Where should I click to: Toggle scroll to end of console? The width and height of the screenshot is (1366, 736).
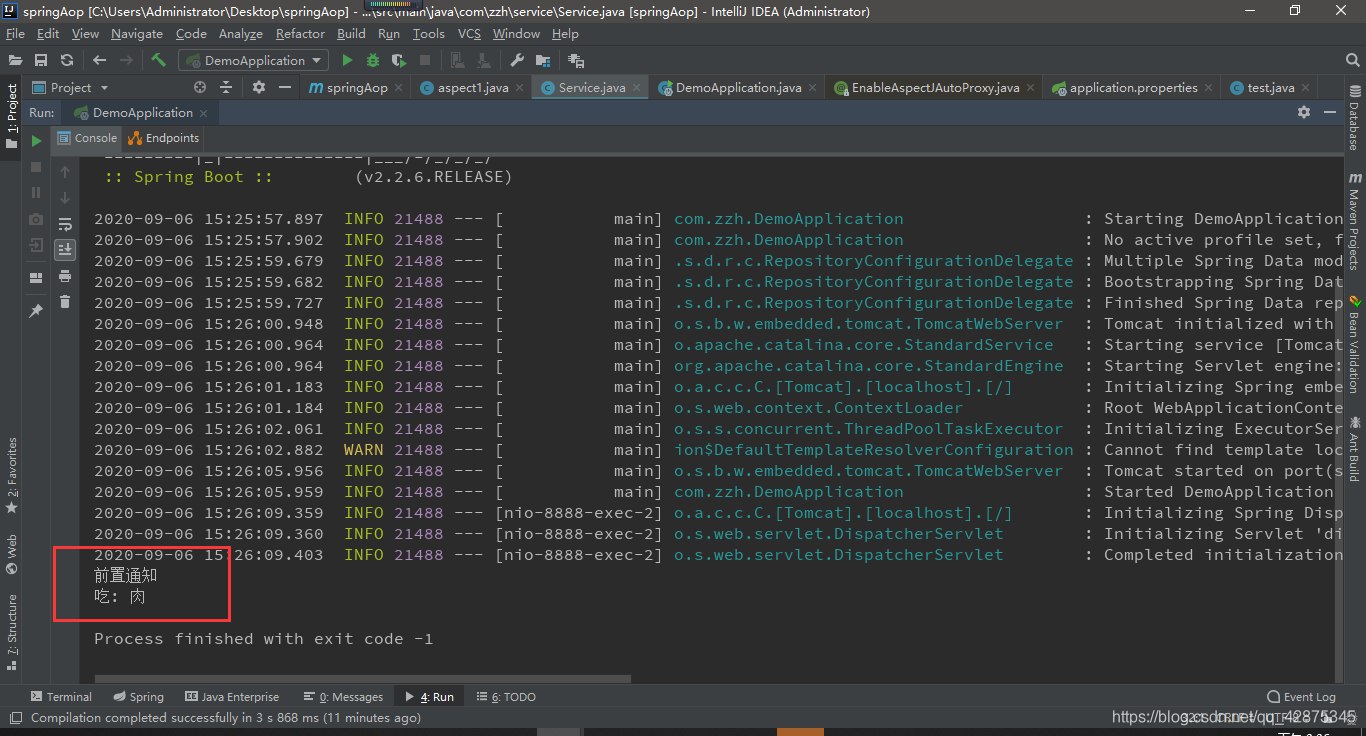click(65, 249)
